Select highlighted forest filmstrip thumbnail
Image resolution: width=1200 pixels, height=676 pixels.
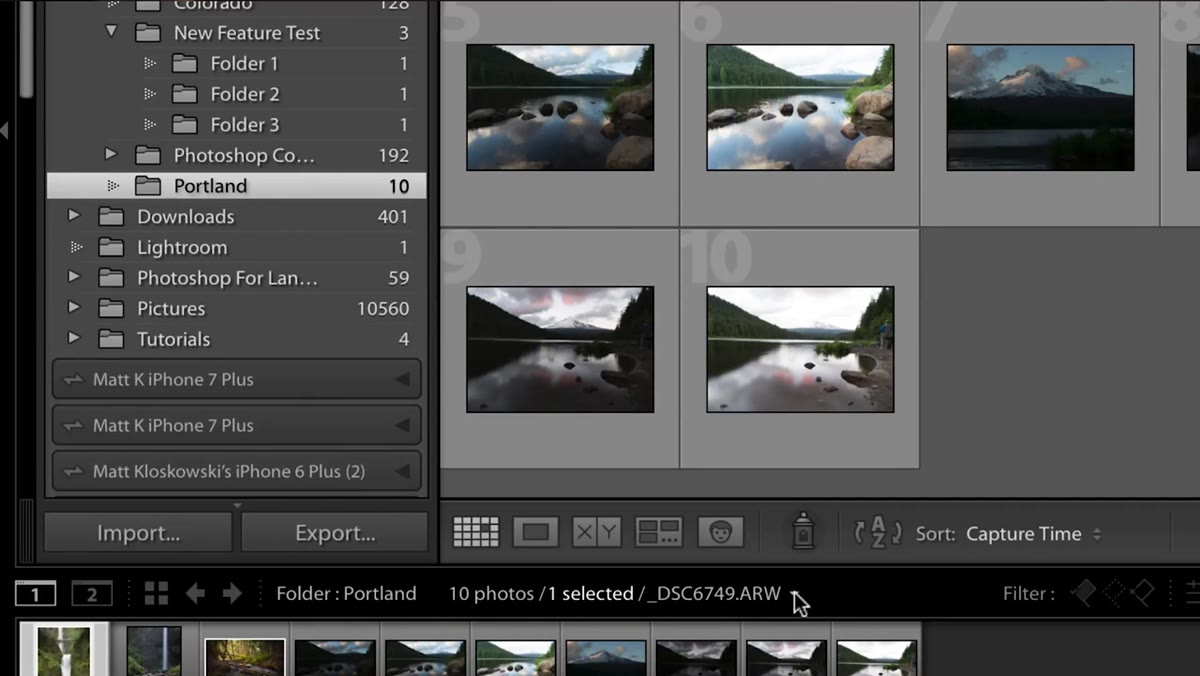pos(245,658)
